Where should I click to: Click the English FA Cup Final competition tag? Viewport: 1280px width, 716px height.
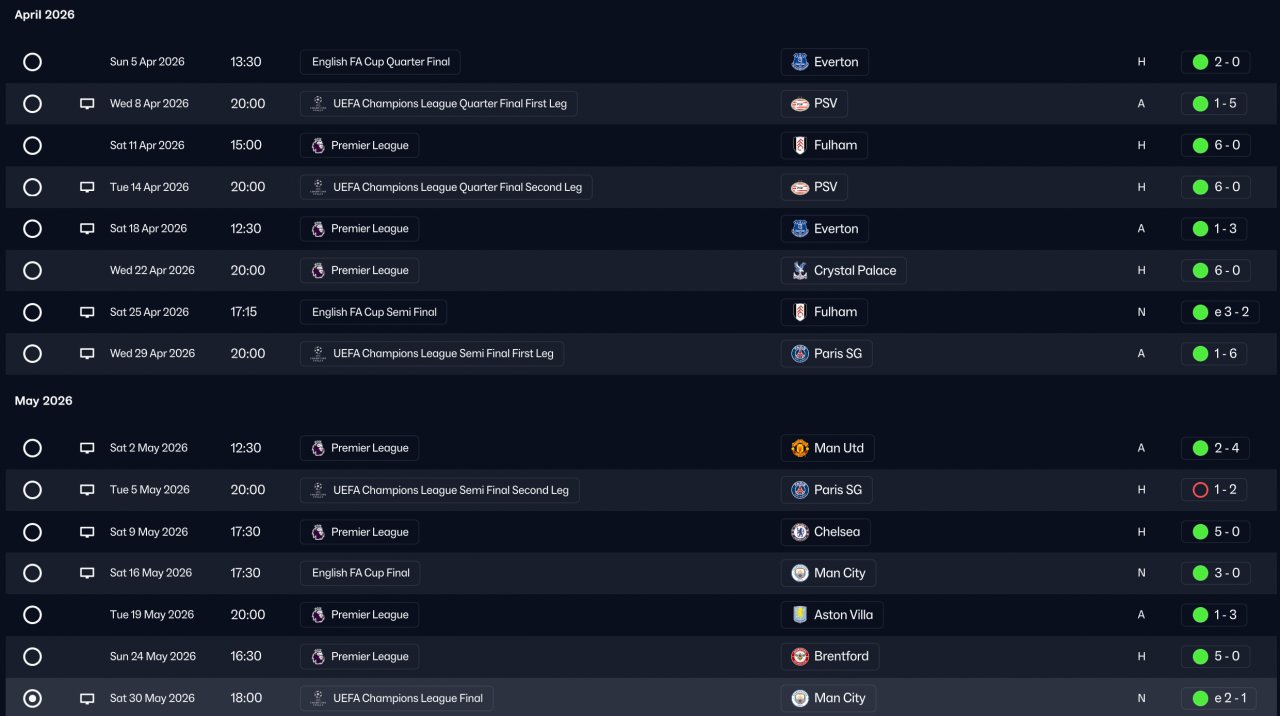click(360, 573)
